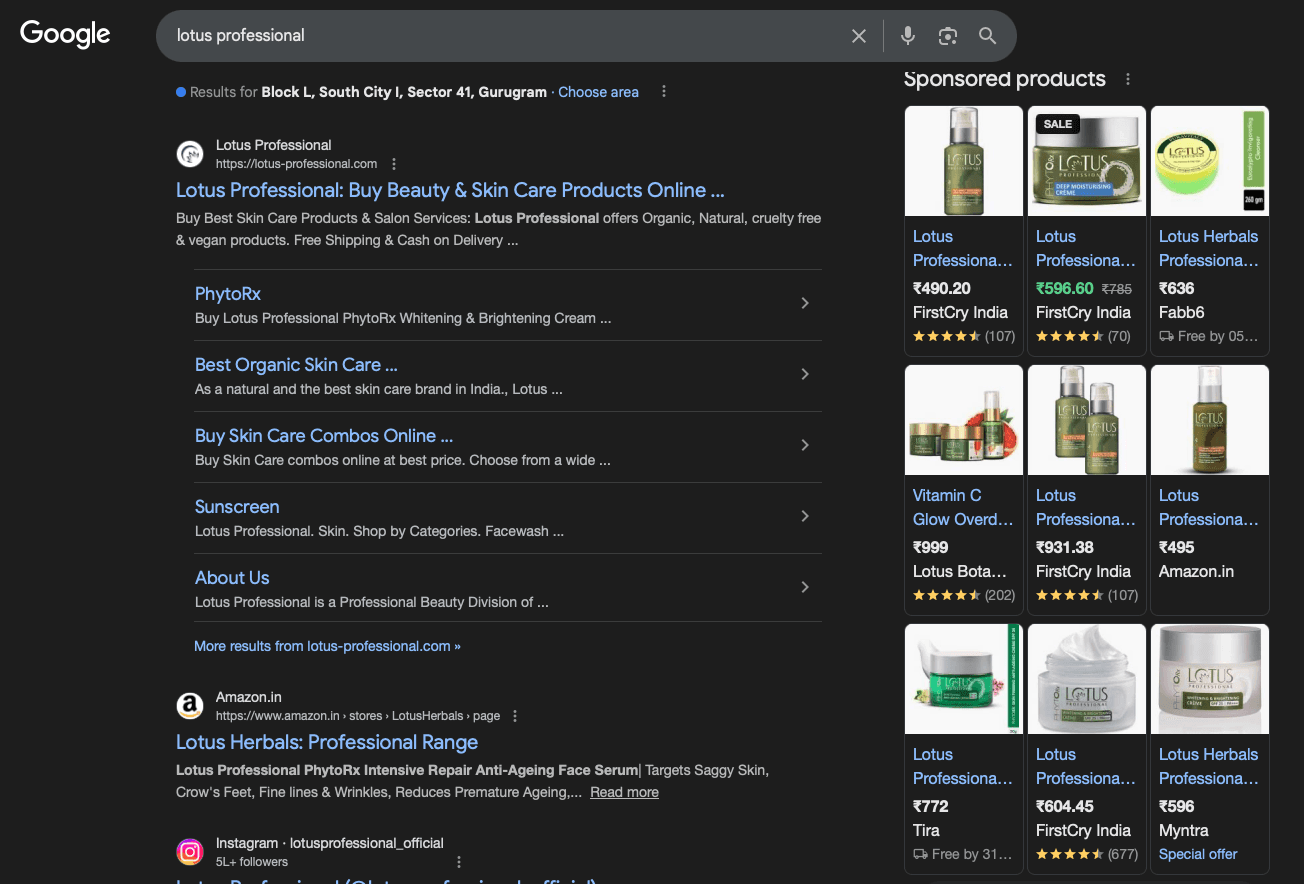Expand PhytoRx sitelink chevron
Viewport: 1304px width, 884px height.
pos(805,303)
